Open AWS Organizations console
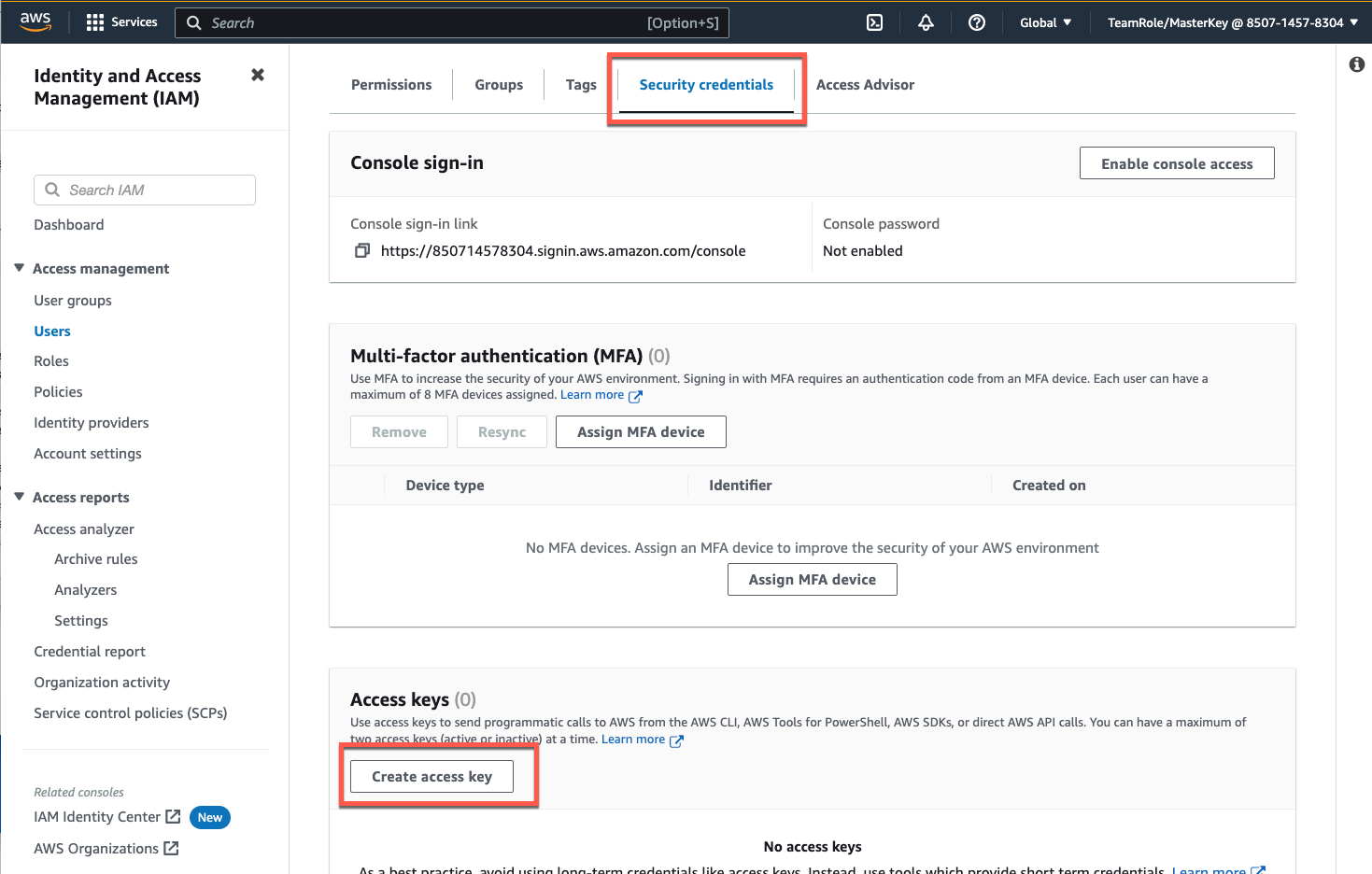 click(96, 848)
